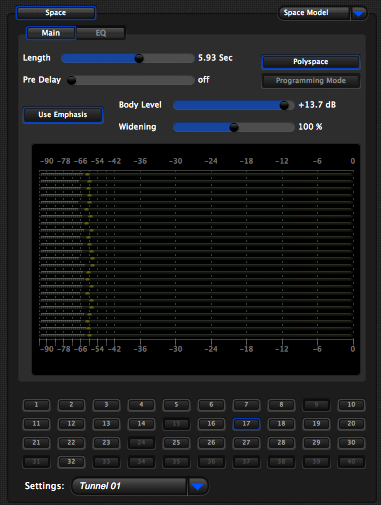Viewport: 381px width, 505px height.
Task: Select preset slot 29
Action: click(316, 443)
